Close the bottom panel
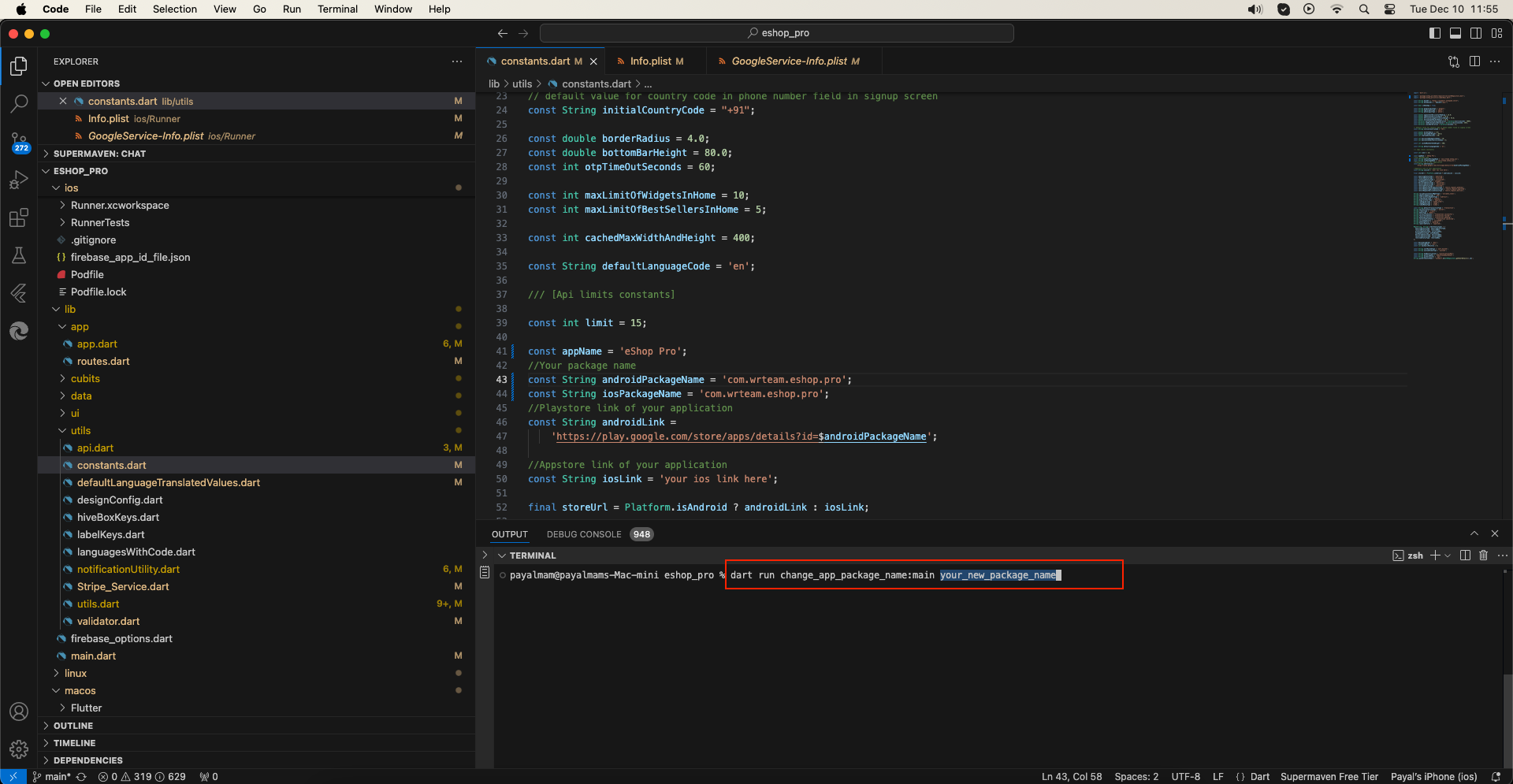The width and height of the screenshot is (1513, 784). click(1495, 533)
